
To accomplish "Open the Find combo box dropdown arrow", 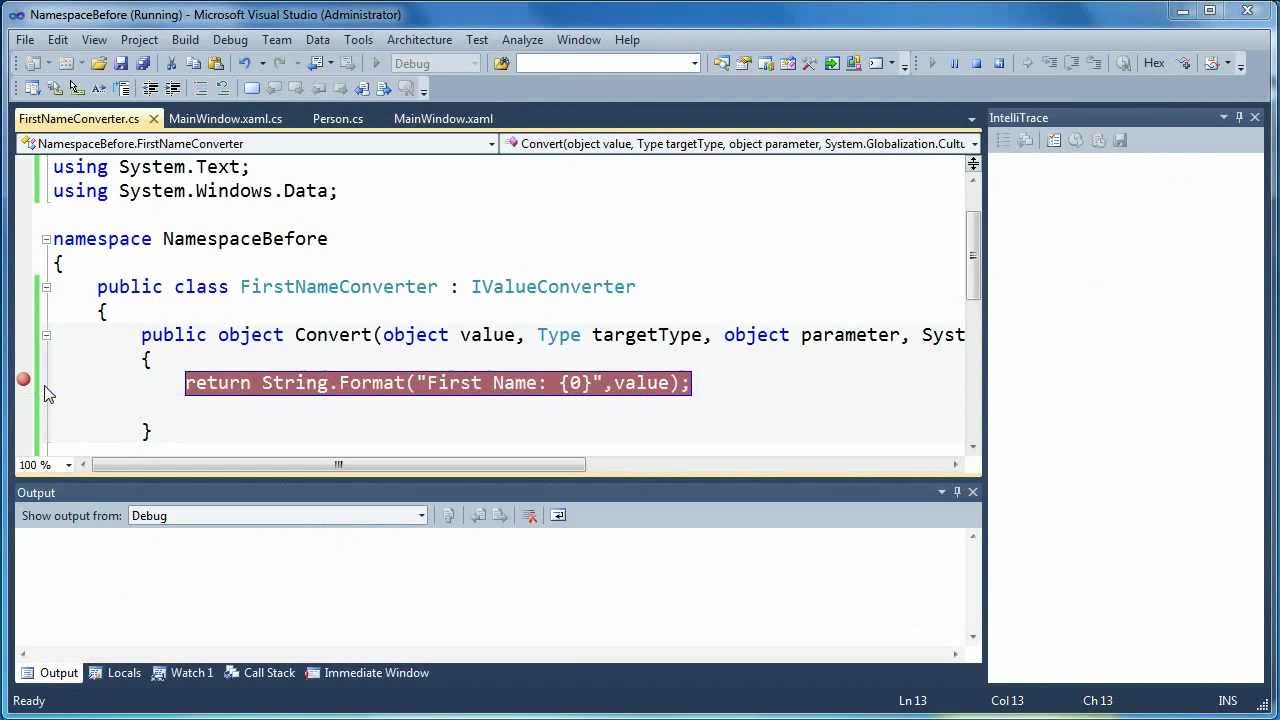I will pyautogui.click(x=694, y=63).
